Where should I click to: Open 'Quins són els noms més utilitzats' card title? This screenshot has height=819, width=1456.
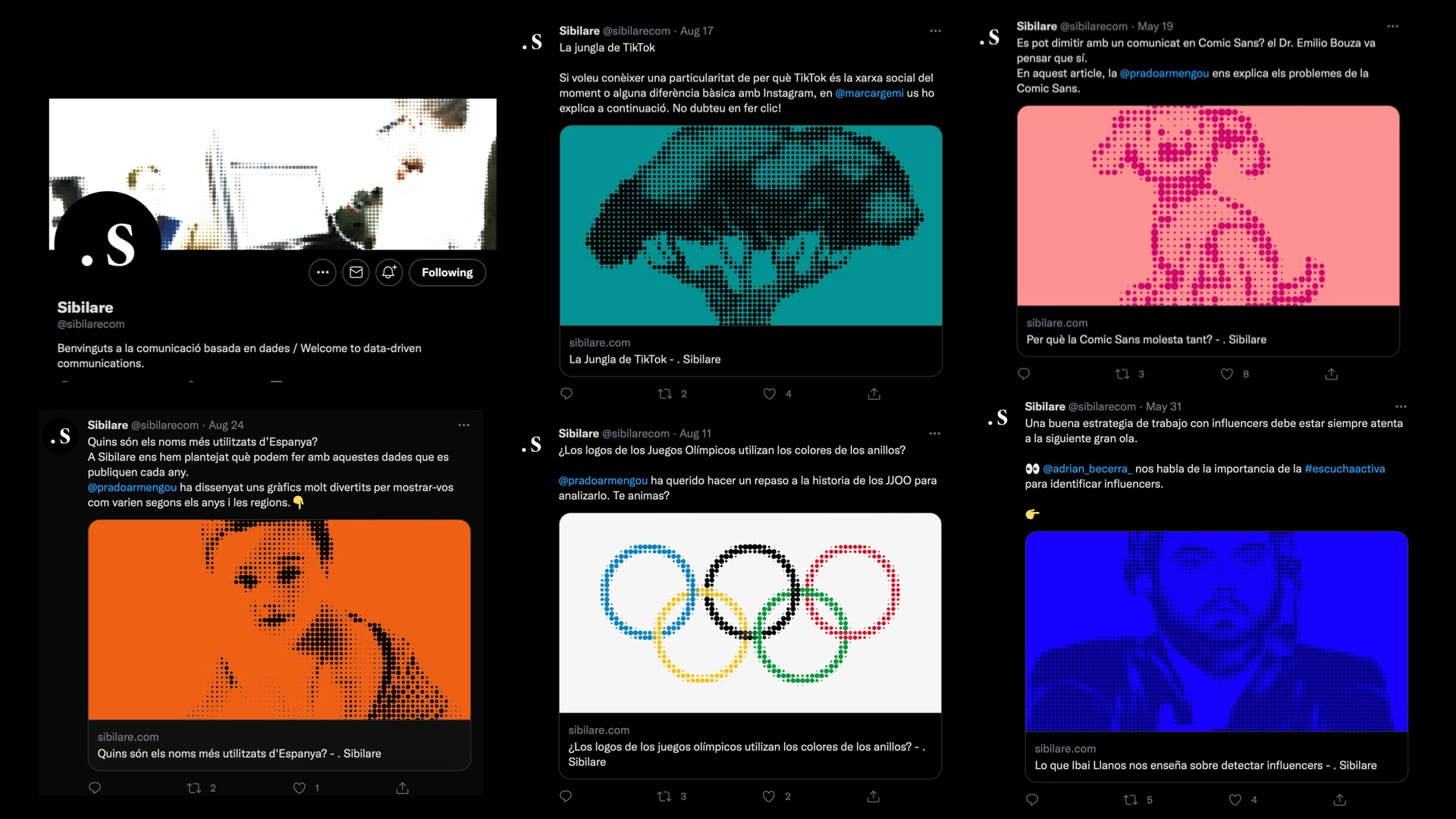click(239, 754)
